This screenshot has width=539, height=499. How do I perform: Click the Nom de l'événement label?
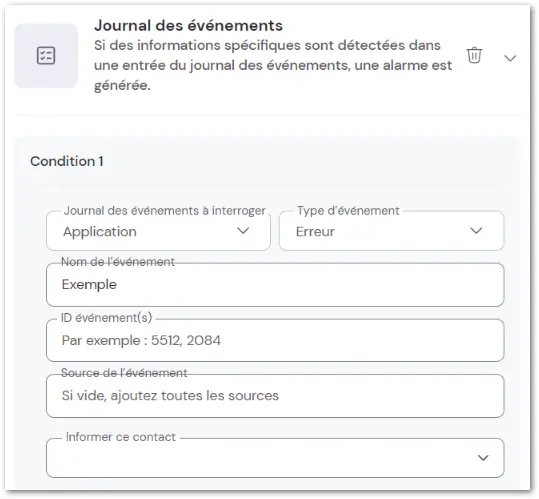(x=118, y=262)
